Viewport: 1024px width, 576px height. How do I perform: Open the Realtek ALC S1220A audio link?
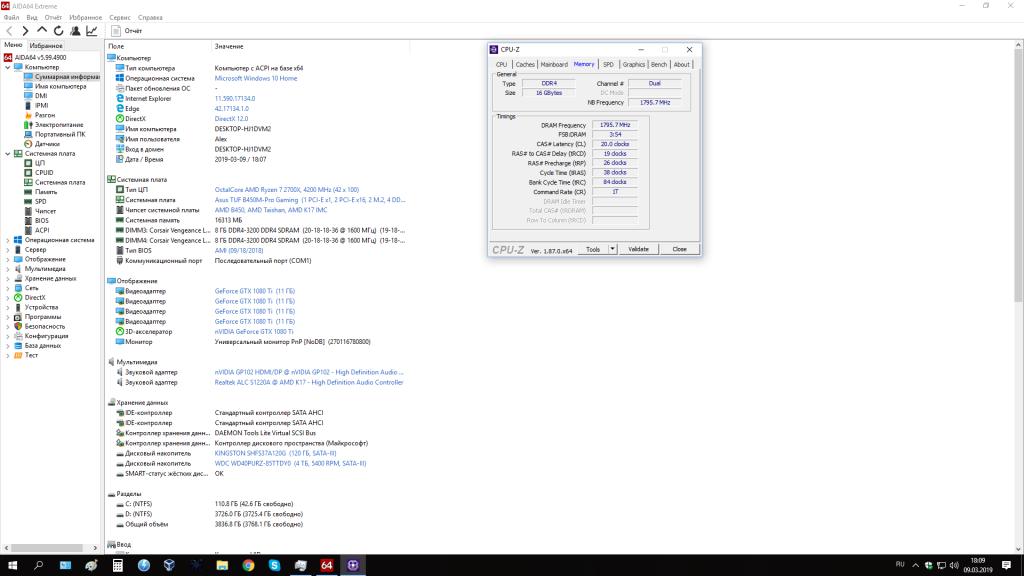pos(309,383)
